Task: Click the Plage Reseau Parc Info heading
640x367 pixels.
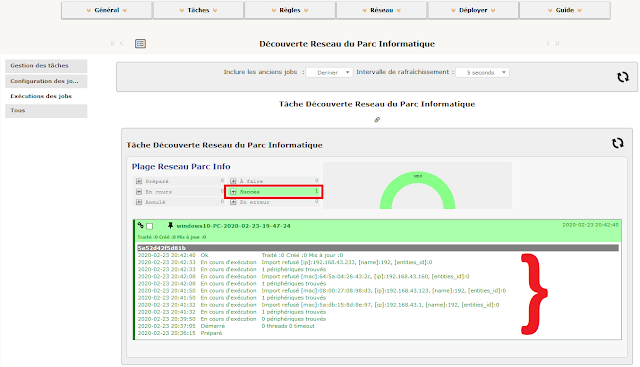Action: tap(181, 167)
